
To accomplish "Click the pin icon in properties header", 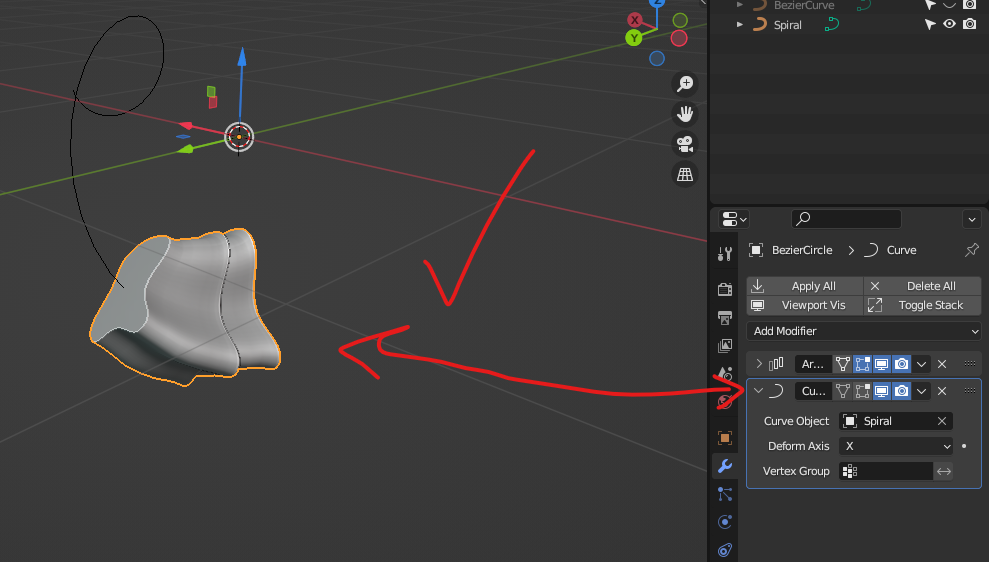I will pyautogui.click(x=971, y=250).
